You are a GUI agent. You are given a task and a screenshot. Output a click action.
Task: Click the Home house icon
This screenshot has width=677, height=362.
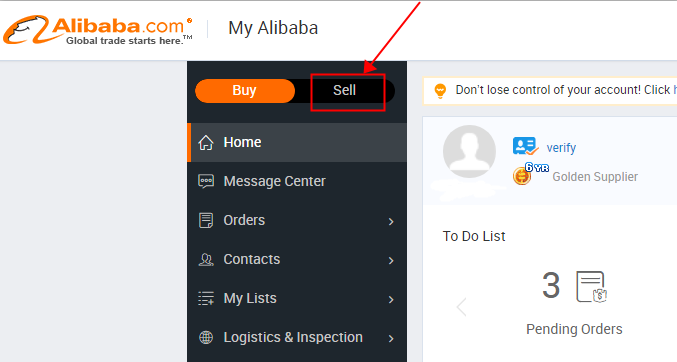click(206, 142)
